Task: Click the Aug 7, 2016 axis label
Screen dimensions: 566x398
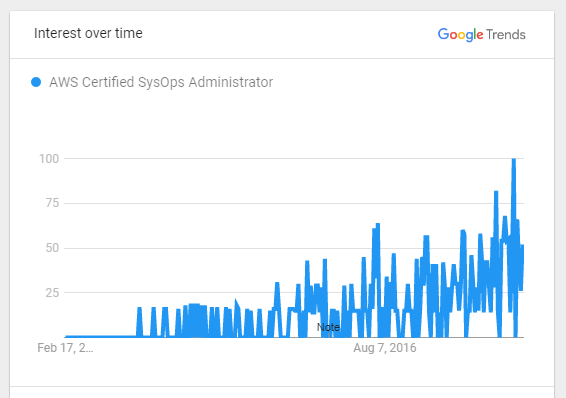Action: (385, 348)
